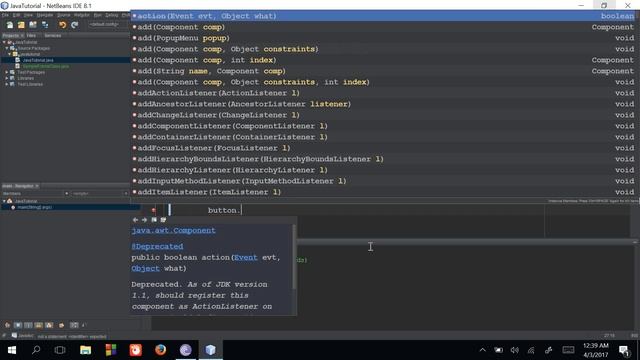Close the Navigator tab with its X
This screenshot has width=640, height=360.
coord(37,186)
